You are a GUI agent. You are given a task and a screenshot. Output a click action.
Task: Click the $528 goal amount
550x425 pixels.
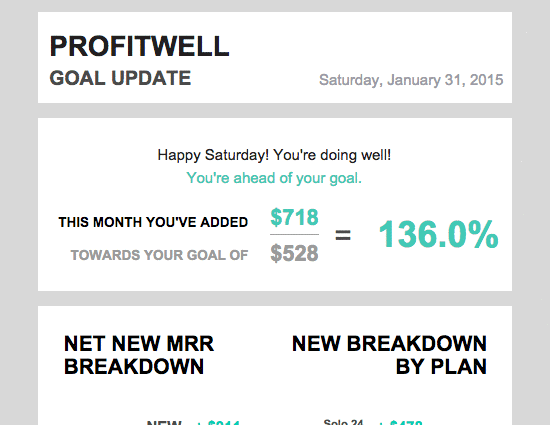[294, 253]
